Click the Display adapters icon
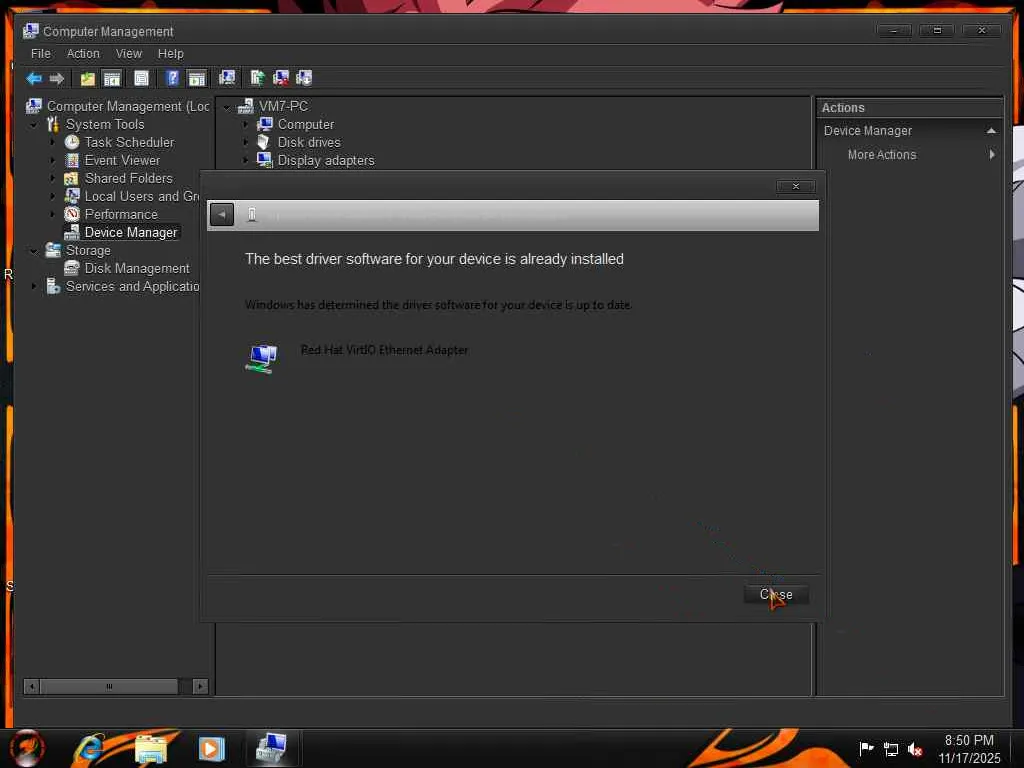The height and width of the screenshot is (768, 1024). click(x=264, y=160)
